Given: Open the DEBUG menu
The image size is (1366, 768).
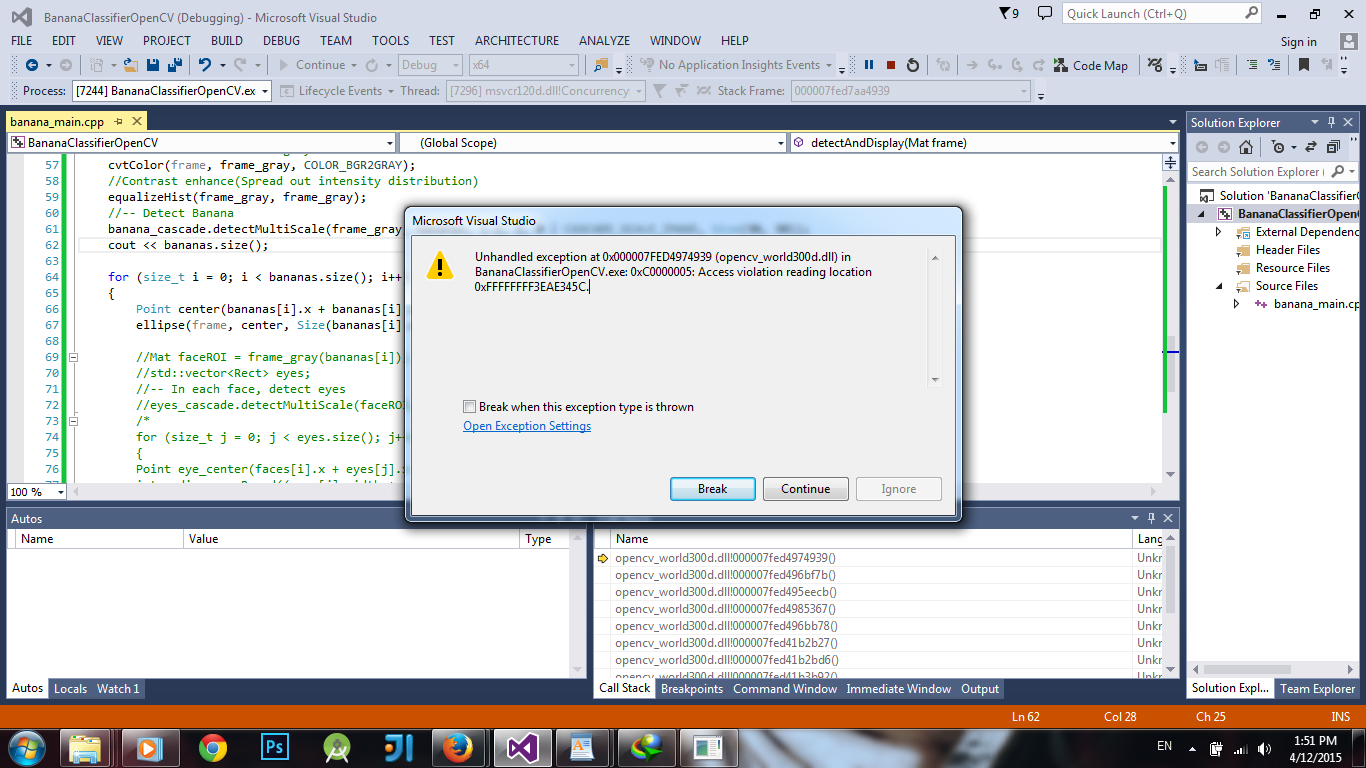Looking at the screenshot, I should point(281,41).
